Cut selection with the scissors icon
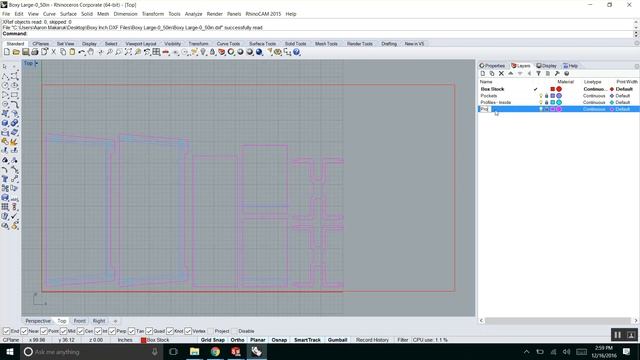 pos(53,52)
